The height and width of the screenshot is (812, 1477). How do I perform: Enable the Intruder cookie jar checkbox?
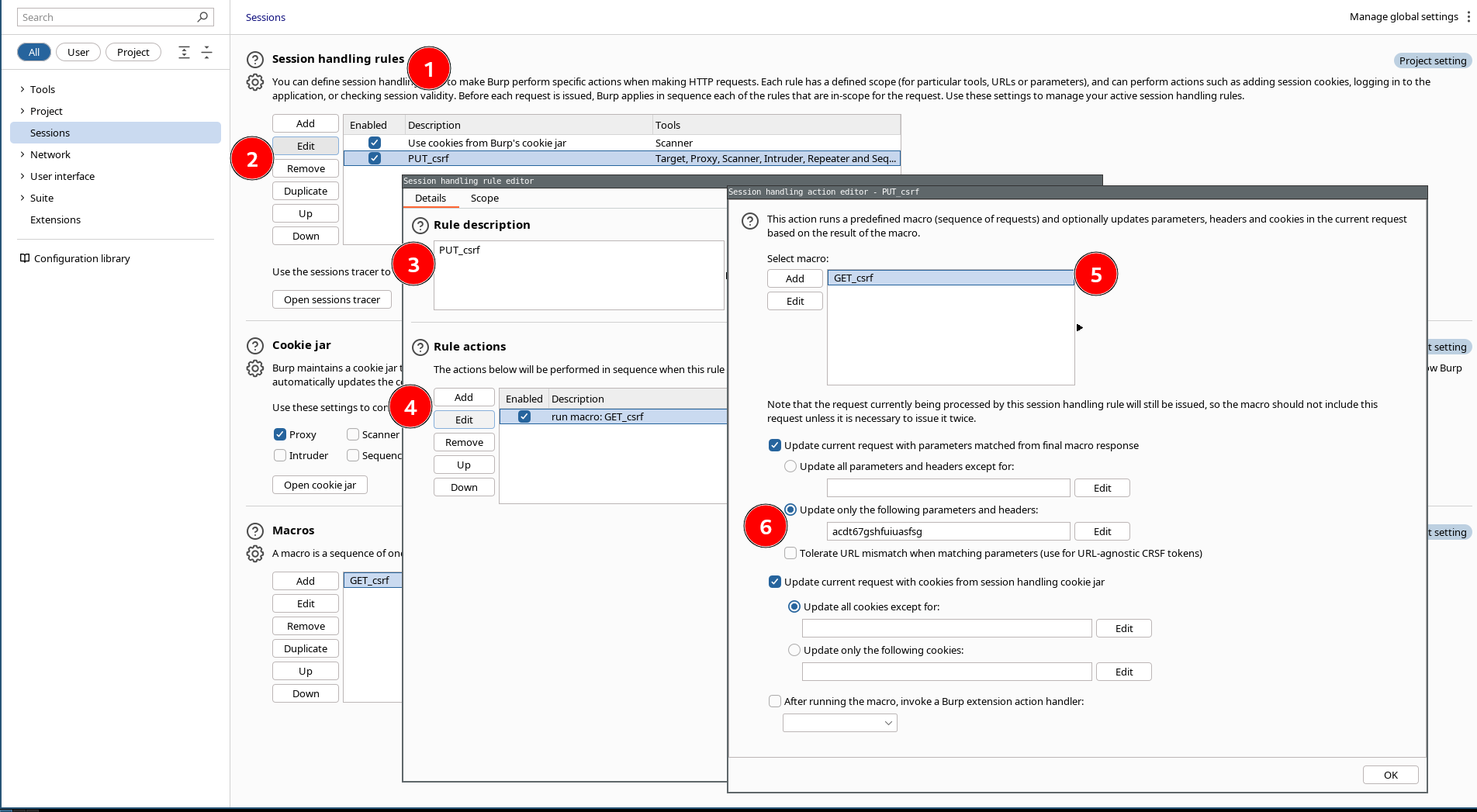click(280, 455)
